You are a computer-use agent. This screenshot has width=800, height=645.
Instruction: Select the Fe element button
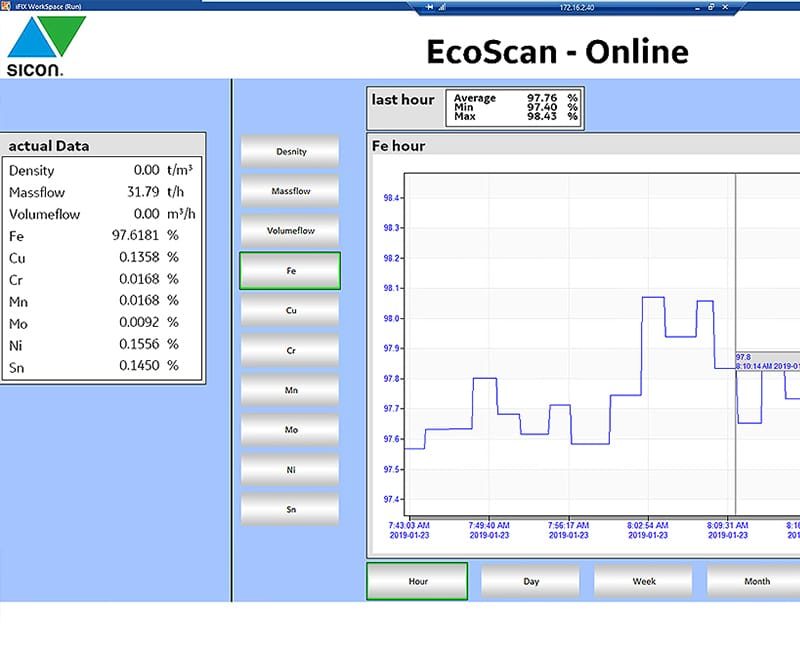(290, 271)
